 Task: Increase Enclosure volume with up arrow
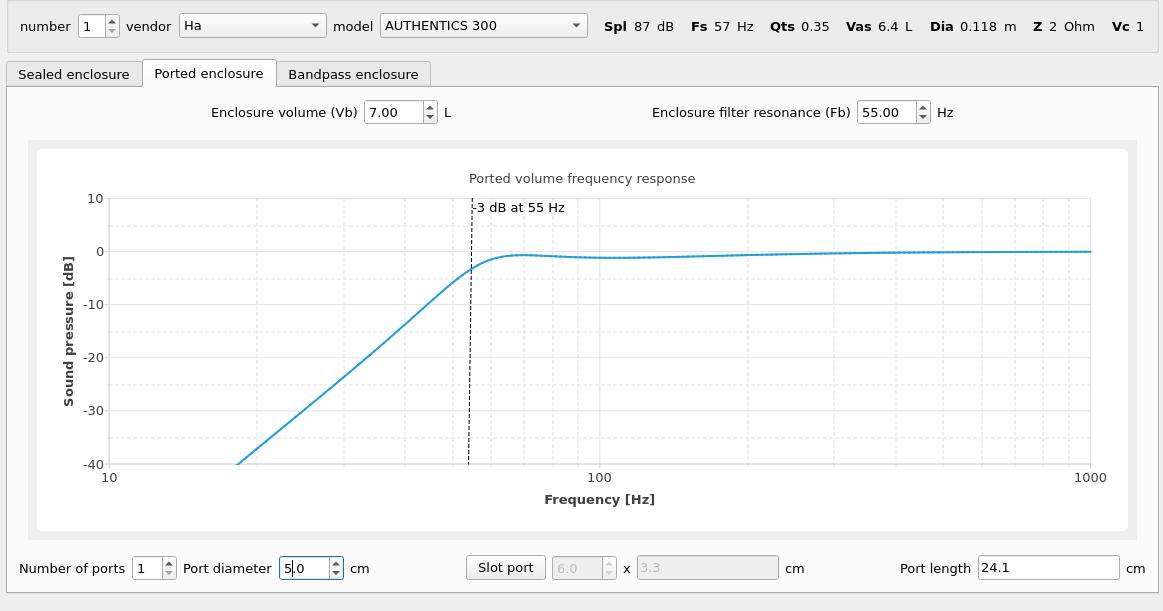click(x=430, y=107)
